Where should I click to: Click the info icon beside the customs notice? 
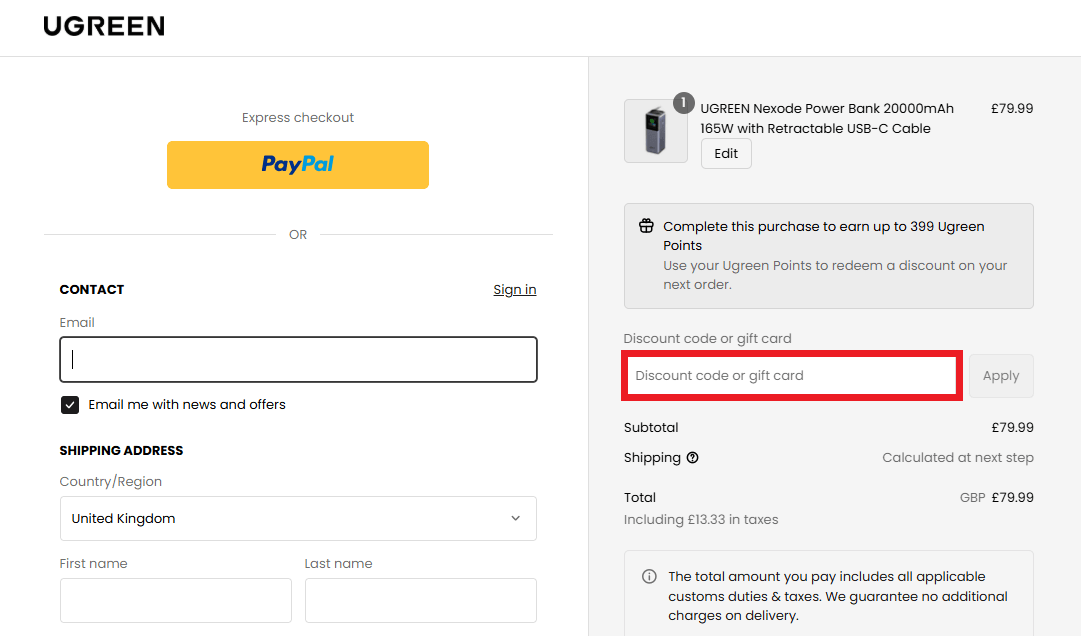coord(648,576)
